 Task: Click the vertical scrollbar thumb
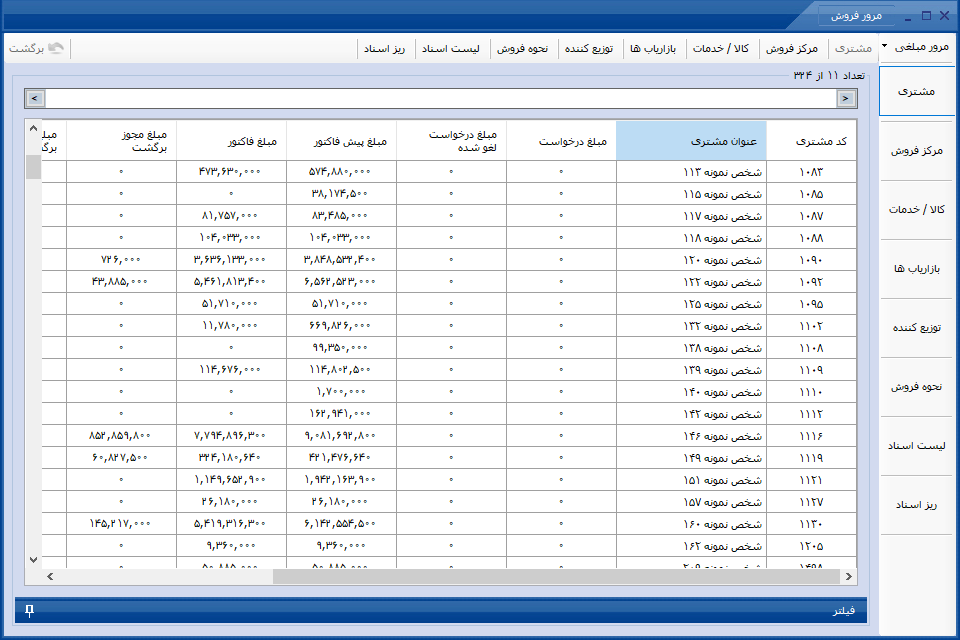33,167
